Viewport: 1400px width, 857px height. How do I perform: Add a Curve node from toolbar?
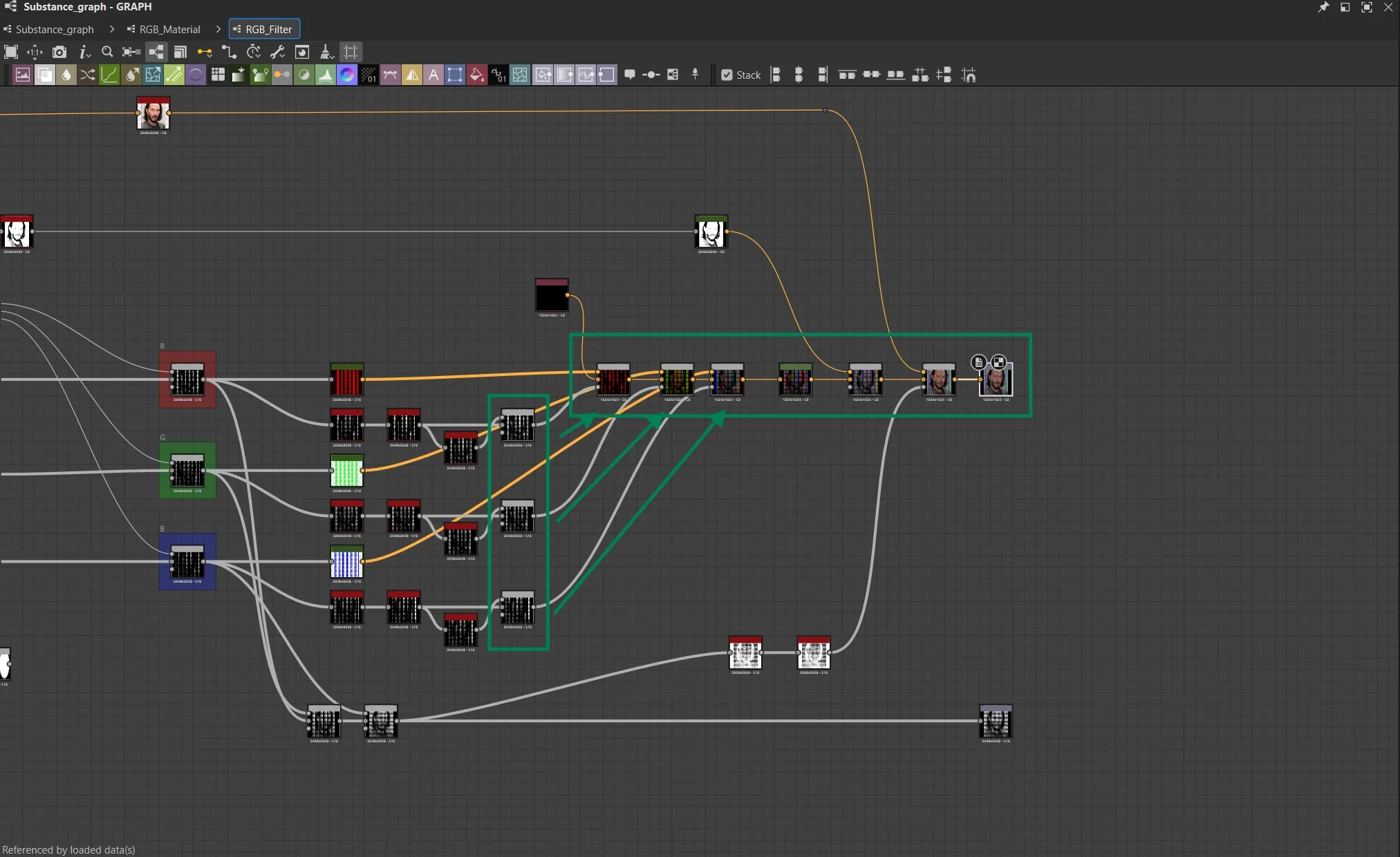coord(109,75)
